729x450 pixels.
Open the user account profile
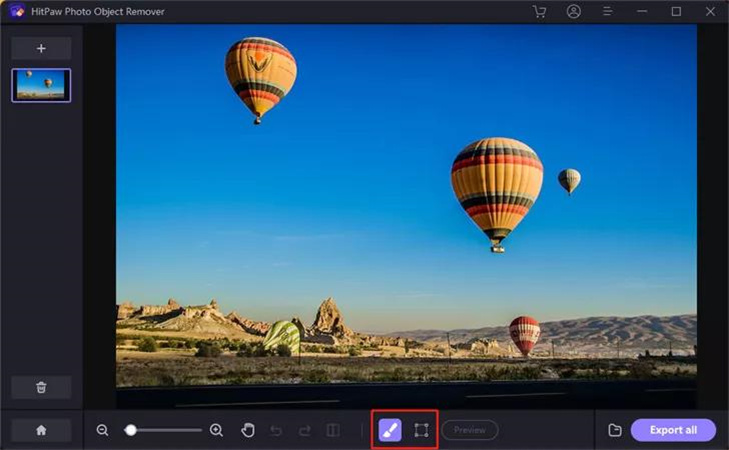[x=573, y=12]
